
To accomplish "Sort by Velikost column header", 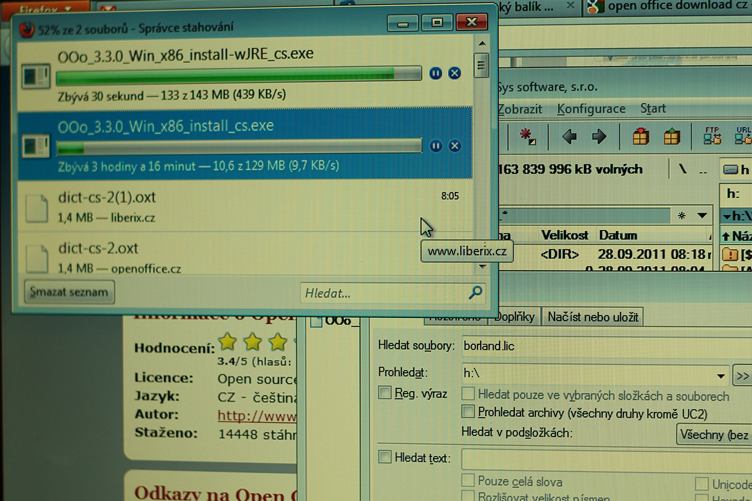I will click(564, 235).
